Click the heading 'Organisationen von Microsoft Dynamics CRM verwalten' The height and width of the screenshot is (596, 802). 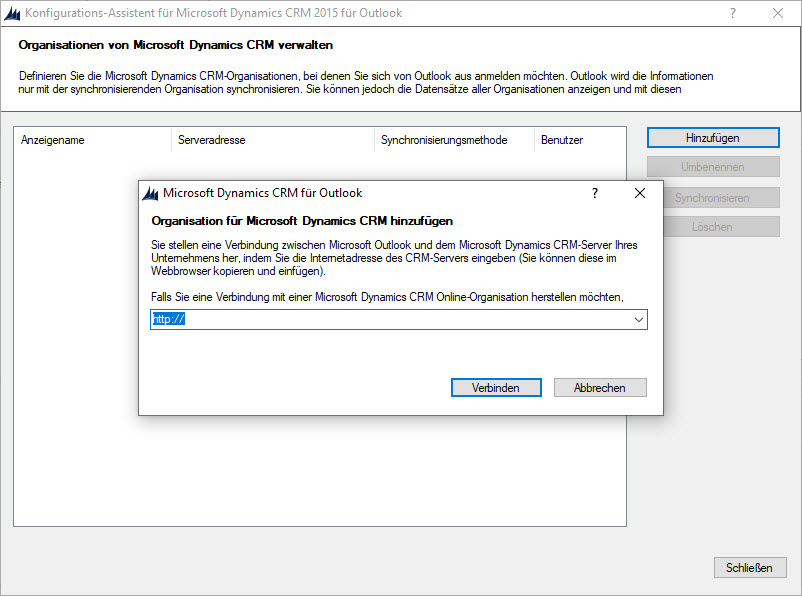click(175, 45)
